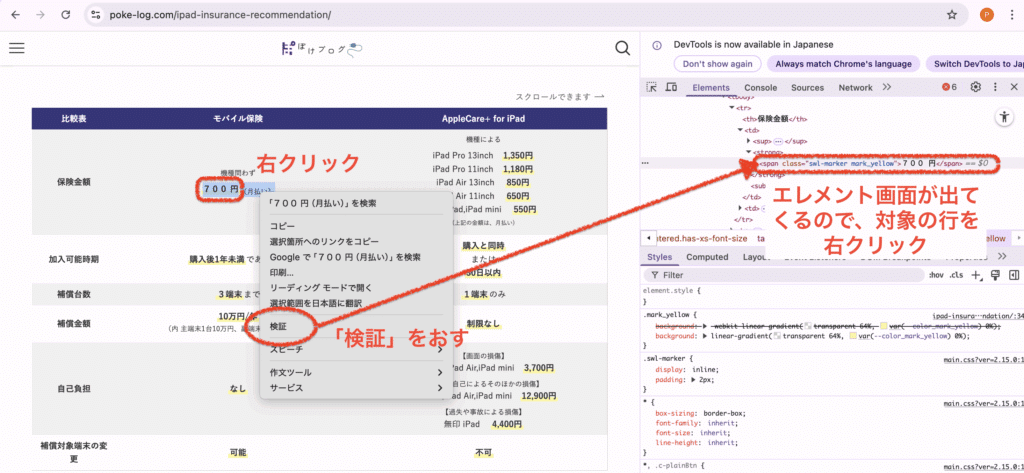Click the Switch DevTools to Japanese button

coord(975,64)
